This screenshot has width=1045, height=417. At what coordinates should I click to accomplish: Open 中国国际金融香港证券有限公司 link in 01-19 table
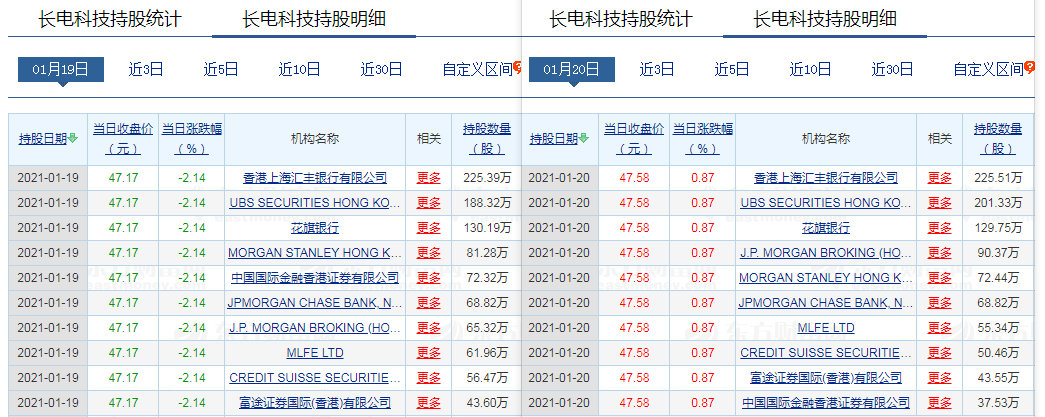tap(315, 278)
